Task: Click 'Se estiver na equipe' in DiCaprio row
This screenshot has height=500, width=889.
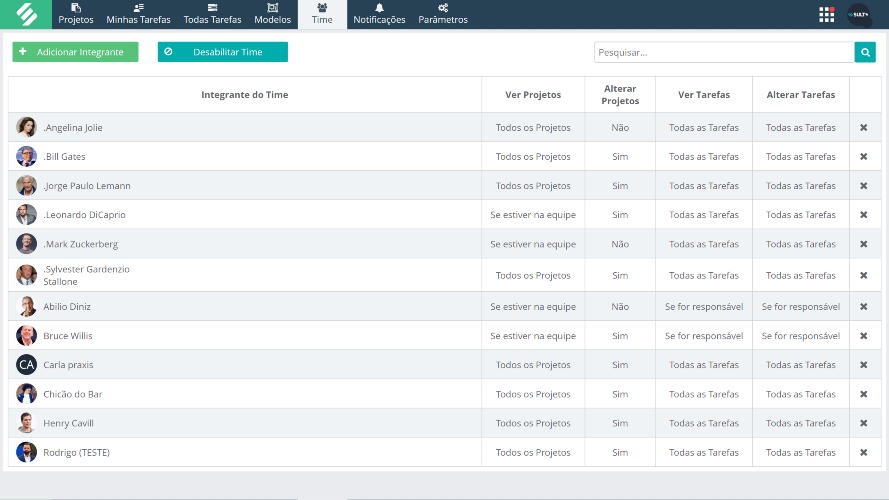Action: click(x=533, y=215)
